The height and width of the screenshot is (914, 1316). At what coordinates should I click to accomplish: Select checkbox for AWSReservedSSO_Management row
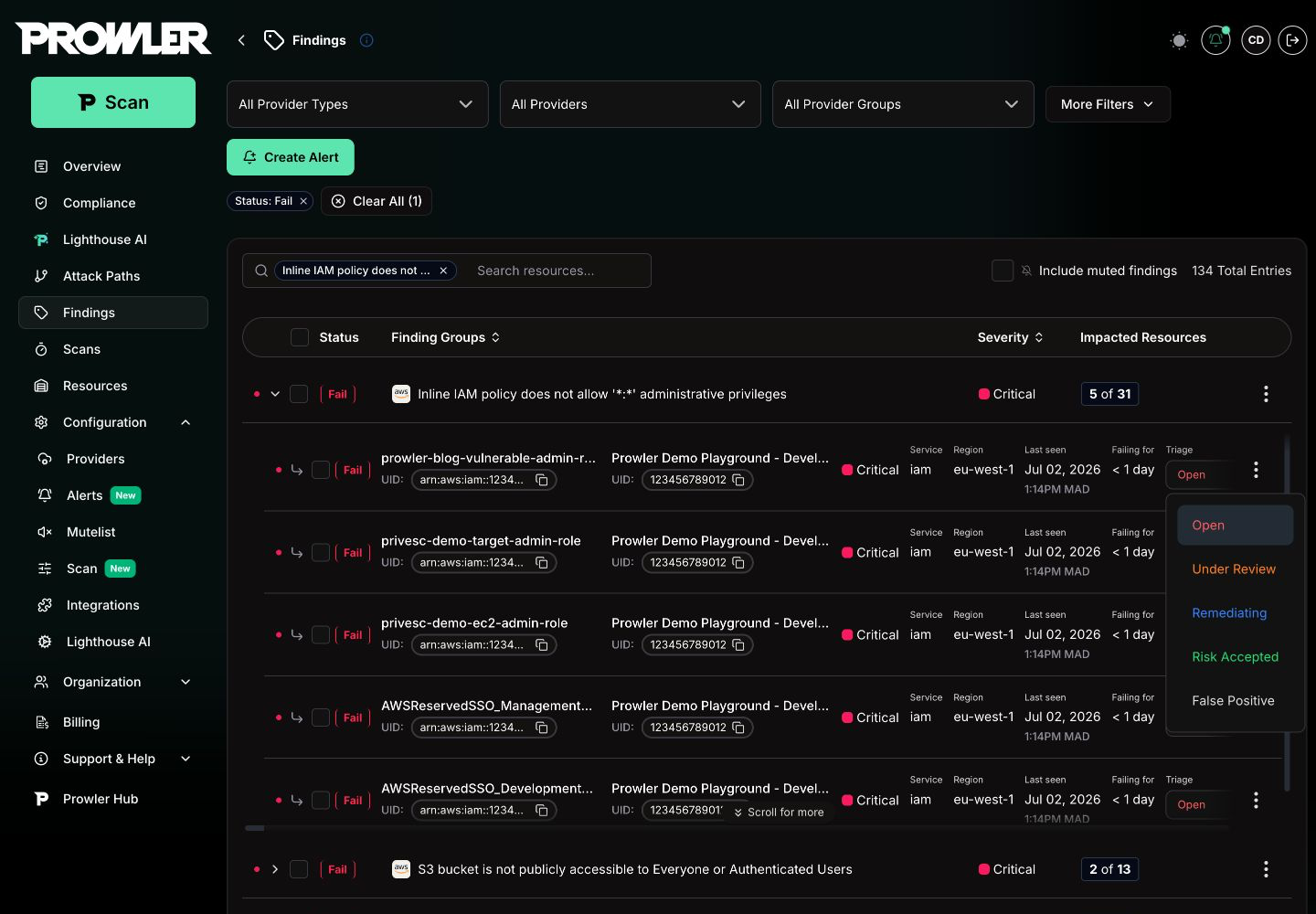click(321, 717)
